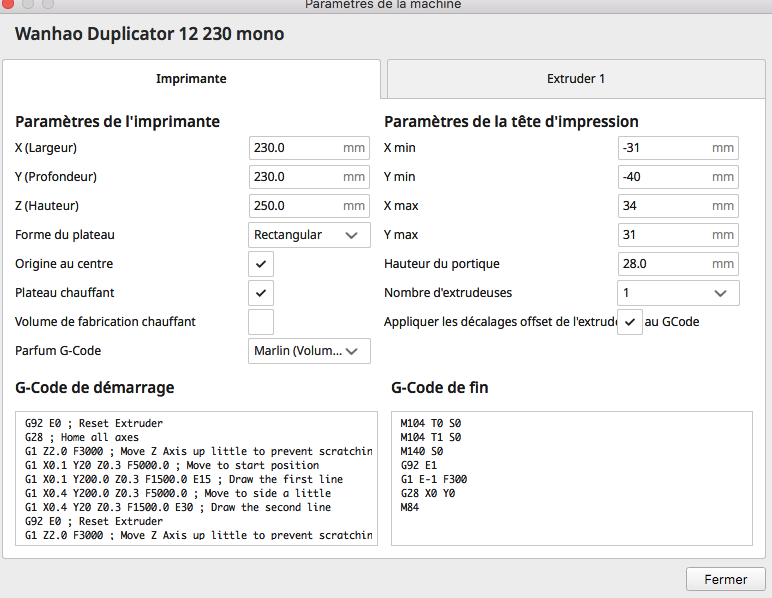Click the G-Code de démarrage heading
Viewport: 772px width, 598px height.
click(95, 387)
